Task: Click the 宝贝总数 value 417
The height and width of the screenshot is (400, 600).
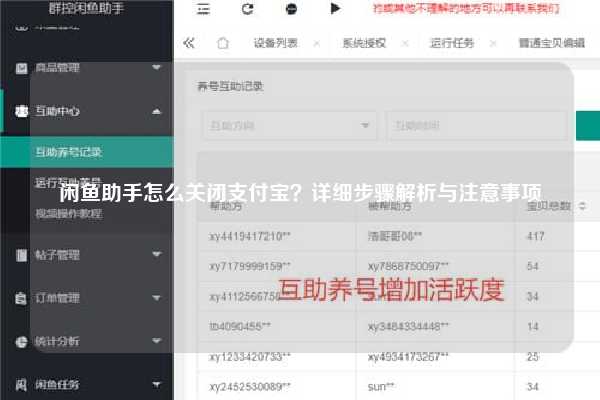Action: [535, 236]
